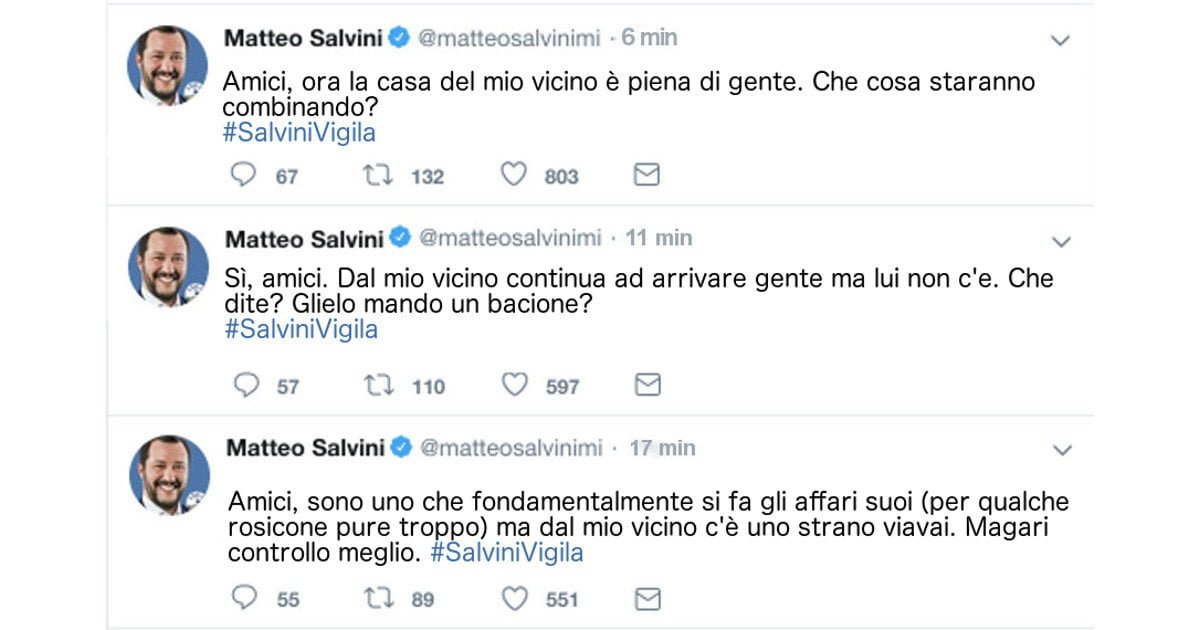This screenshot has height=630, width=1200.
Task: Open the message share icon on the second tweet
Action: pos(646,383)
